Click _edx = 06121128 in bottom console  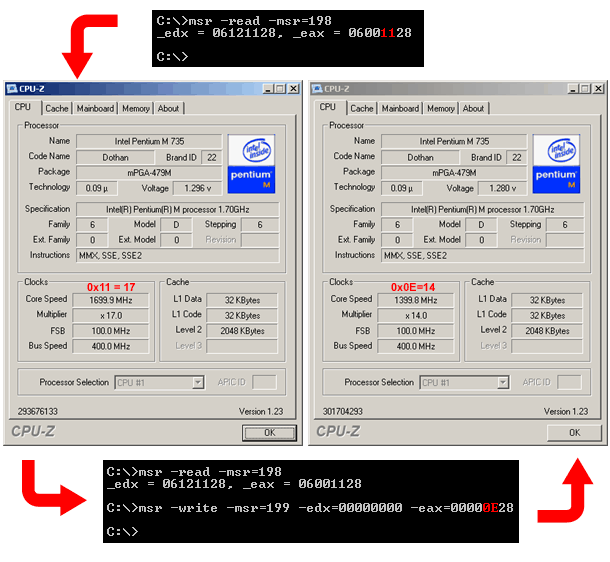coord(170,484)
